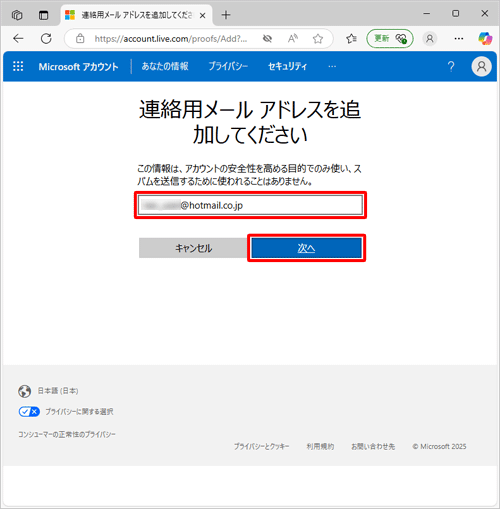Open コンシューマーの正常性のプライバシー link
This screenshot has height=509, width=500.
(67, 434)
